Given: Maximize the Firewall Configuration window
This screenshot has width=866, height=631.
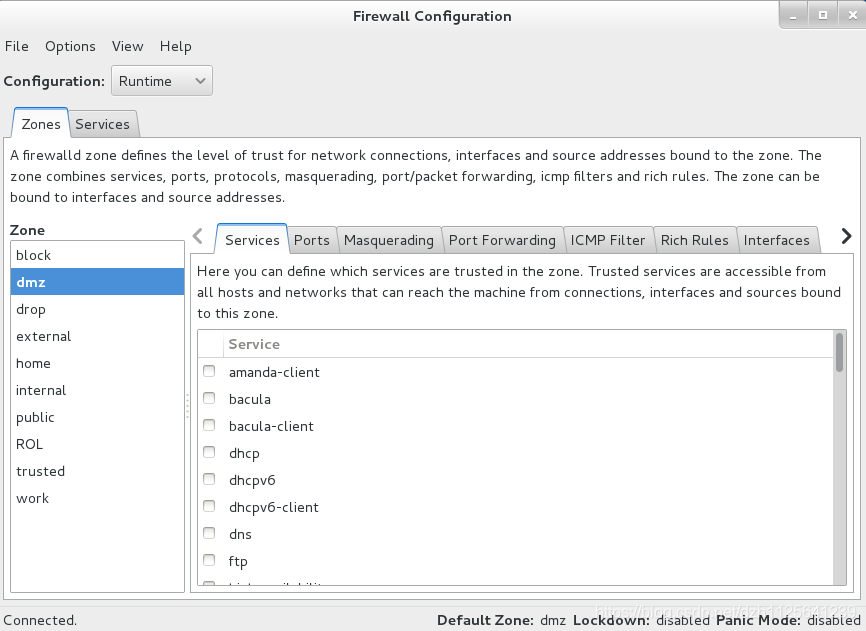Looking at the screenshot, I should [x=823, y=15].
